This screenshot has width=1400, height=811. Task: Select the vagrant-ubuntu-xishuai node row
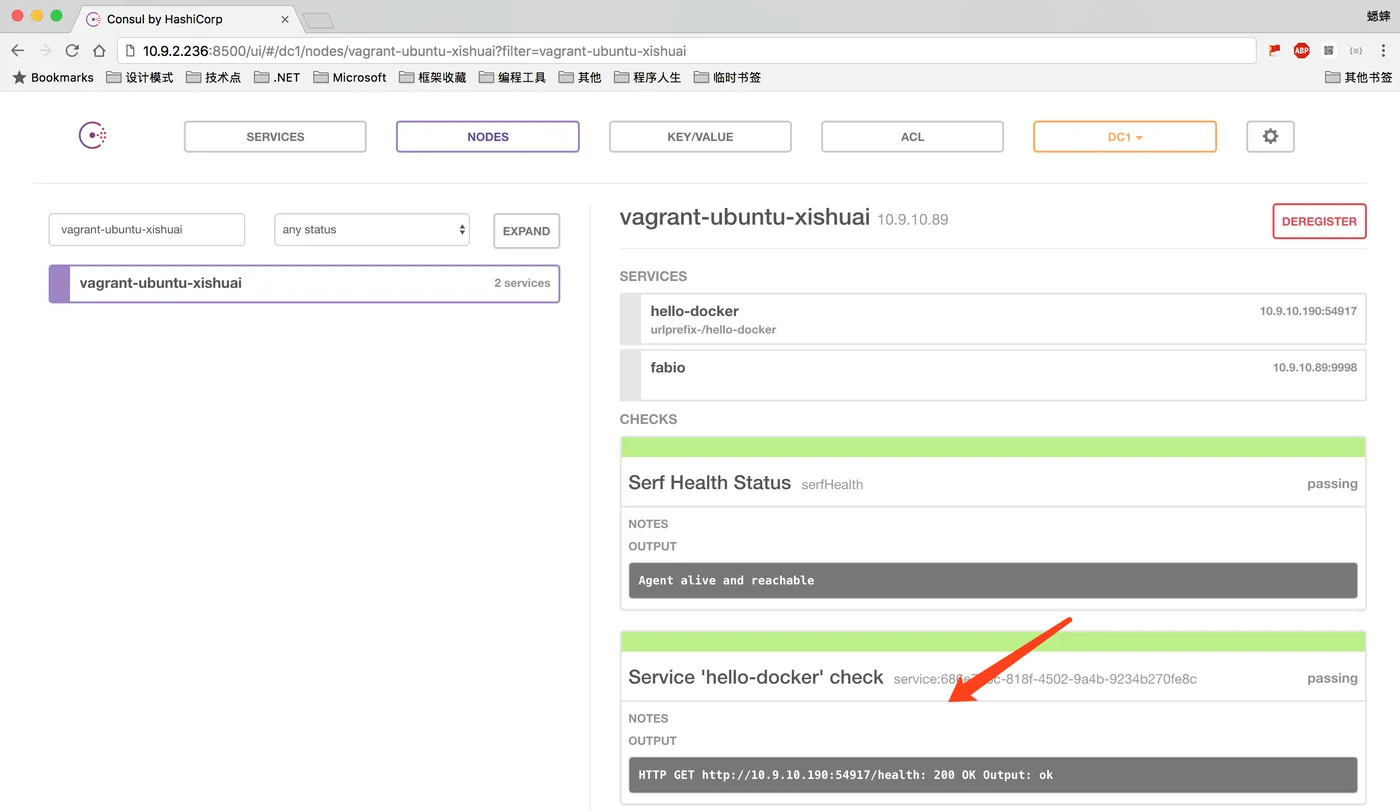304,283
